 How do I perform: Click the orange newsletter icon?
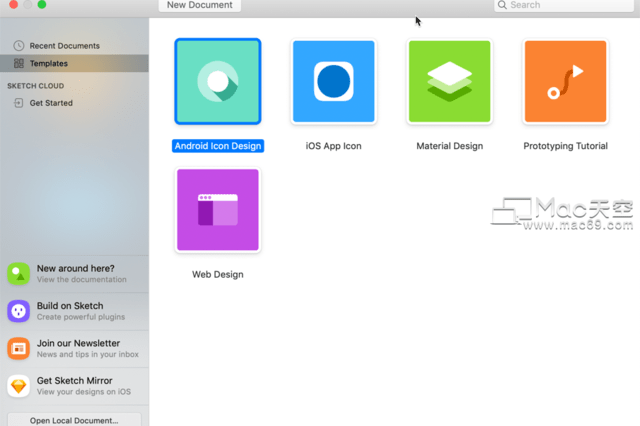tap(18, 348)
